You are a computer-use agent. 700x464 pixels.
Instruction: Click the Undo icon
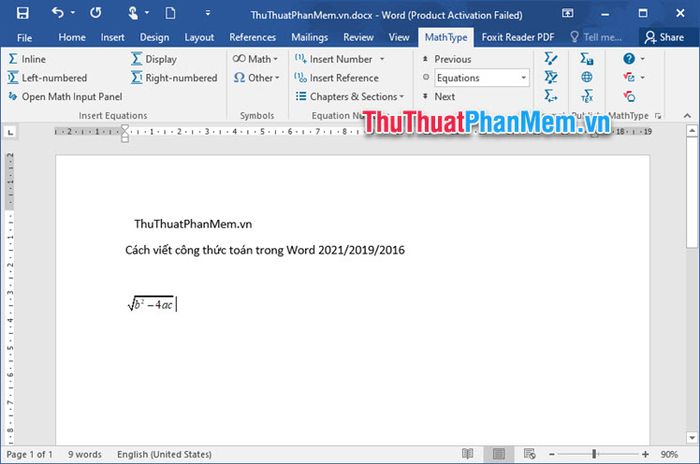pyautogui.click(x=57, y=13)
